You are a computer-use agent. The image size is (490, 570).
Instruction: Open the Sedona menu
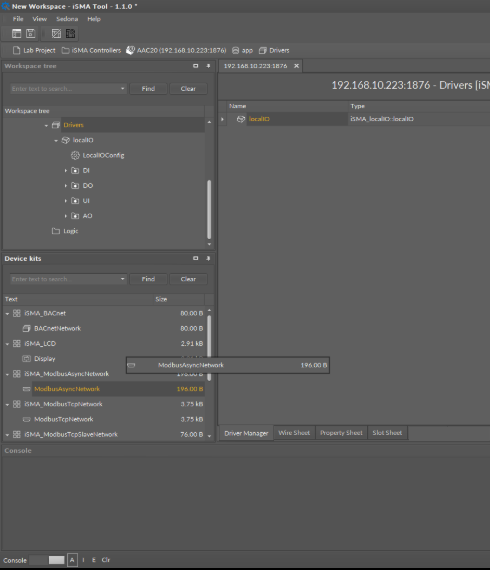67,19
